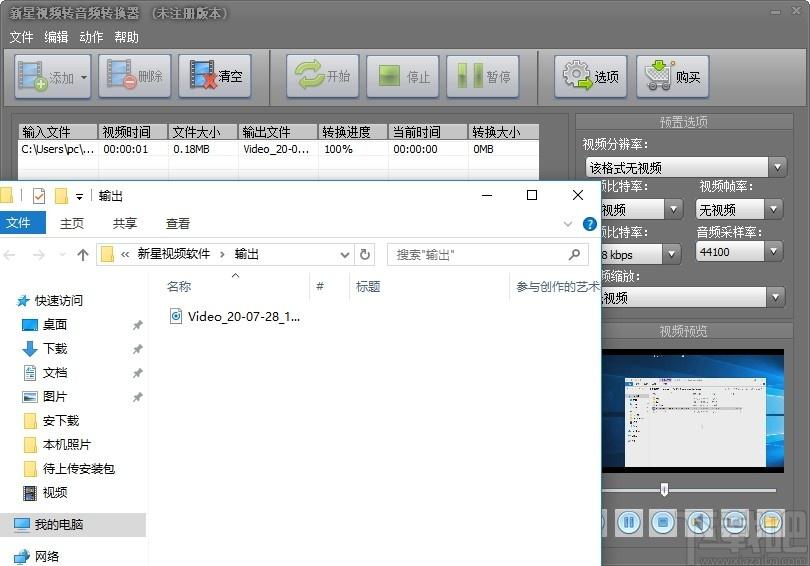Screen dimensions: 810x566
Task: Click the preview playback position slider handle
Action: pyautogui.click(x=664, y=490)
